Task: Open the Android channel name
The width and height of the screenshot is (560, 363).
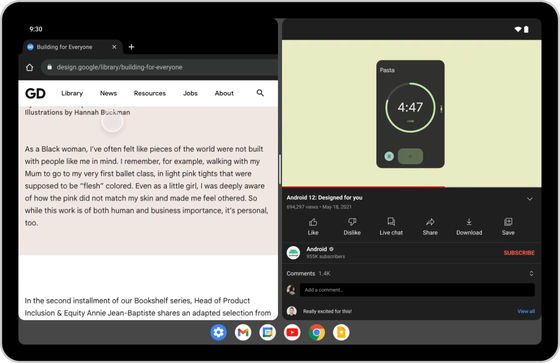Action: coord(317,249)
